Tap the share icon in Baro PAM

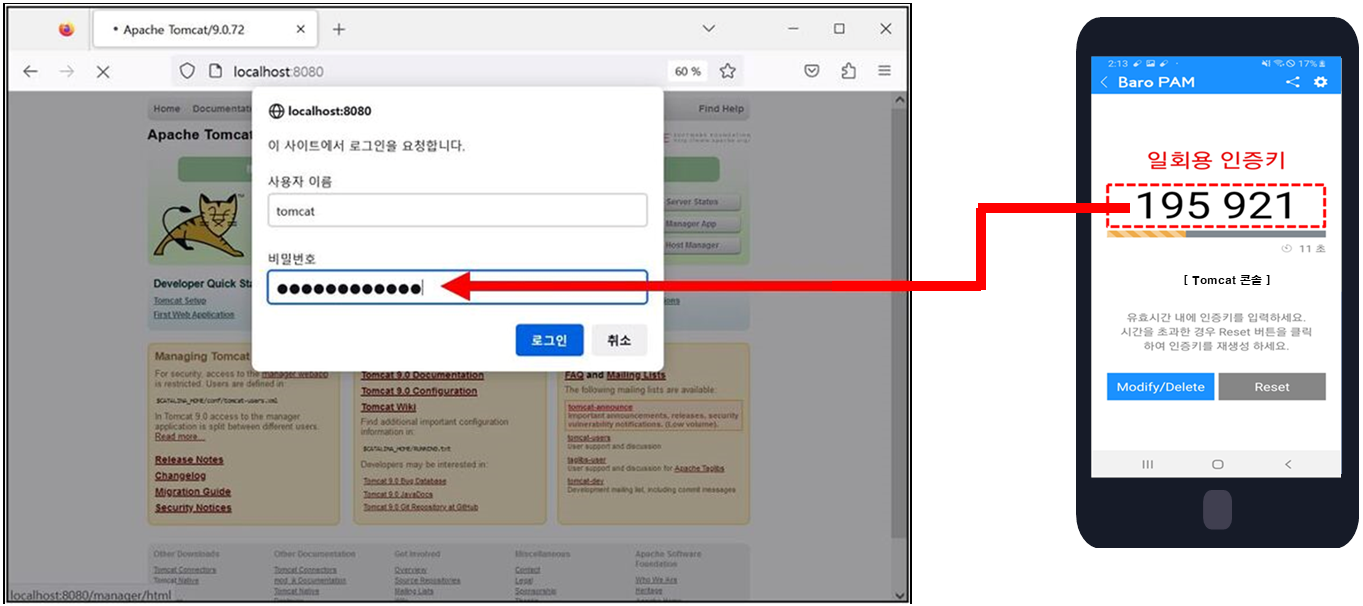(1292, 82)
